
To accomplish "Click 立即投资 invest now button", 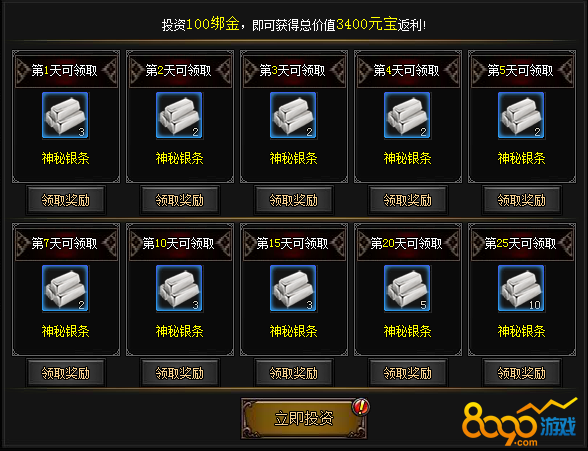I will coord(304,418).
